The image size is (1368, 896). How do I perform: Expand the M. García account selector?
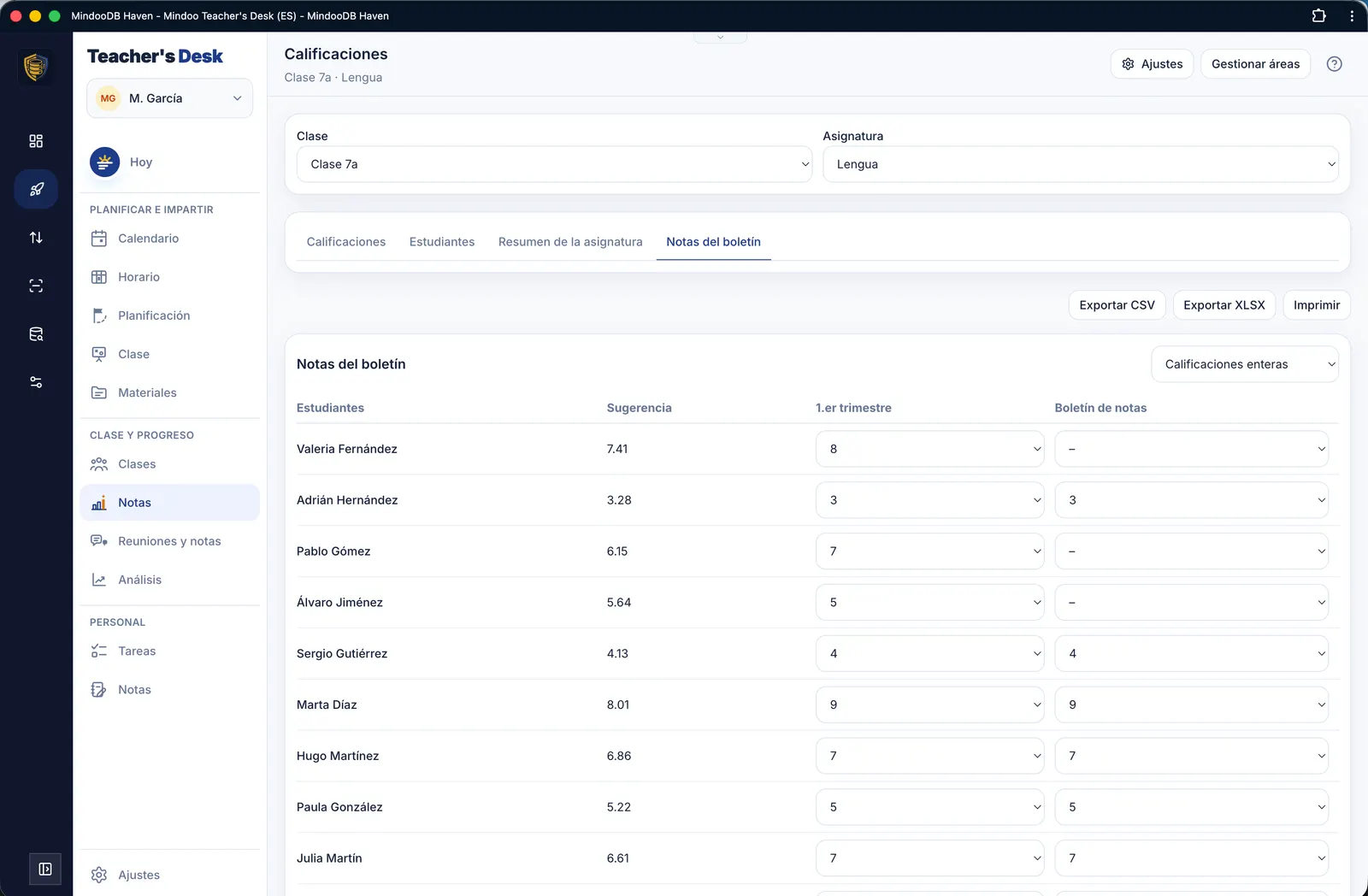pyautogui.click(x=169, y=98)
